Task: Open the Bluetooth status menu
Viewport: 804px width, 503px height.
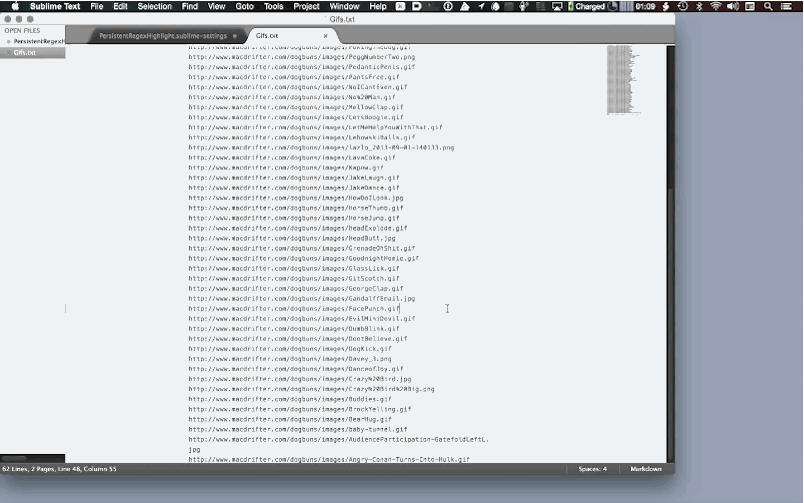Action: click(x=699, y=6)
